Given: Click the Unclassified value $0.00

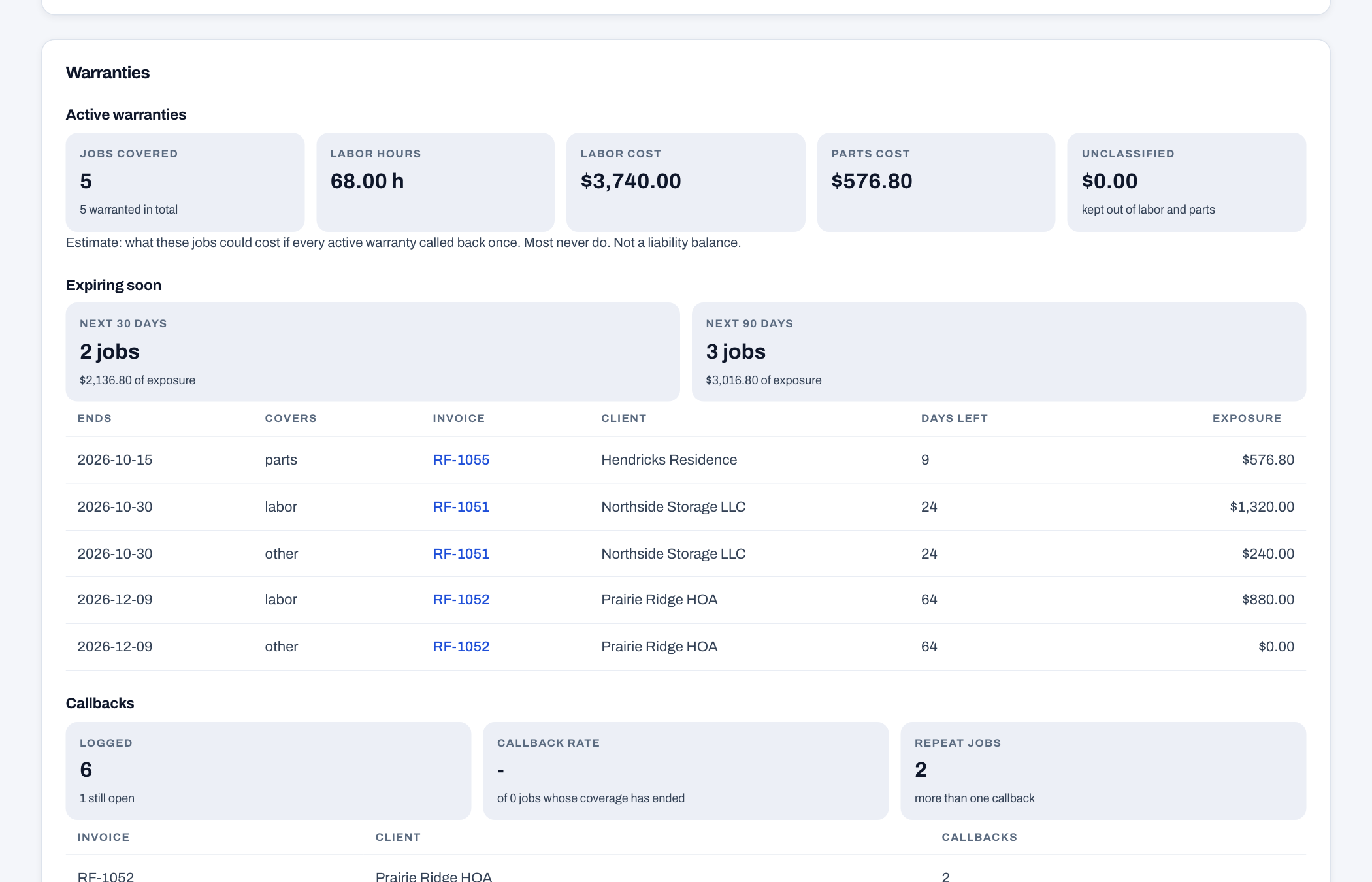Looking at the screenshot, I should click(x=1109, y=181).
